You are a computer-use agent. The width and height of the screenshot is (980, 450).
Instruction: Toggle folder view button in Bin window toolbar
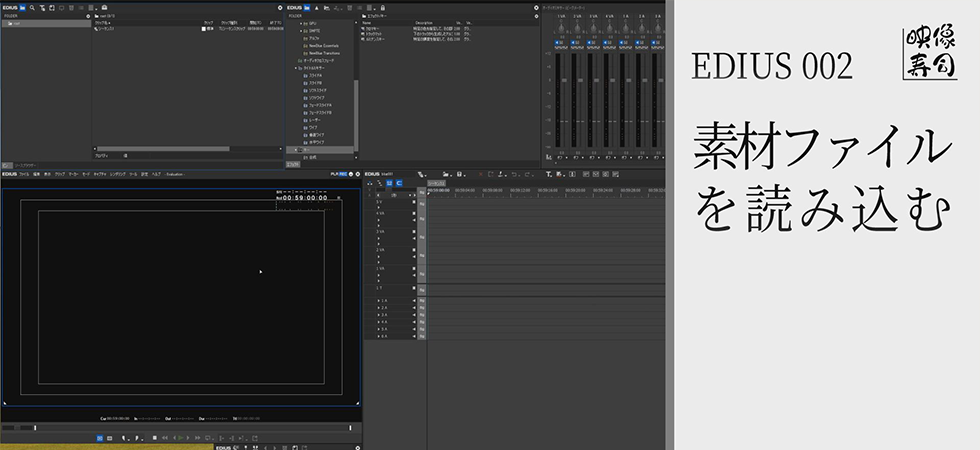22,8
